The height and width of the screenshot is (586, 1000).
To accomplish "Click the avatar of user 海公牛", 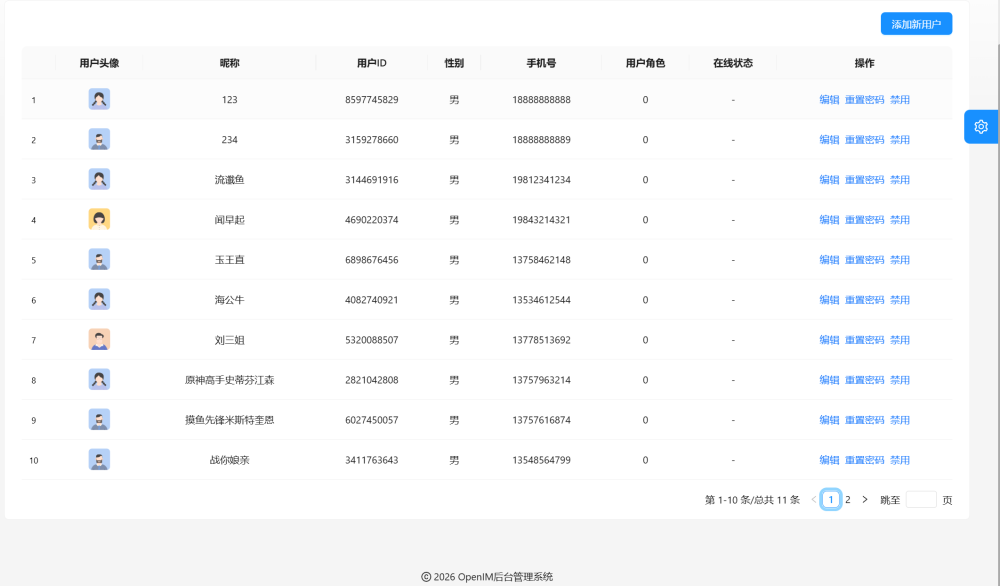I will tap(99, 299).
